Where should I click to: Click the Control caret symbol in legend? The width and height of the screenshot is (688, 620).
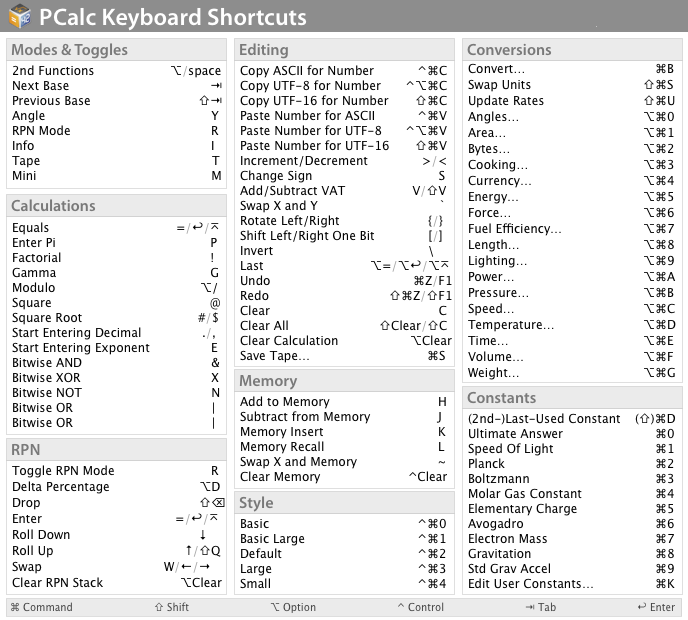[401, 607]
